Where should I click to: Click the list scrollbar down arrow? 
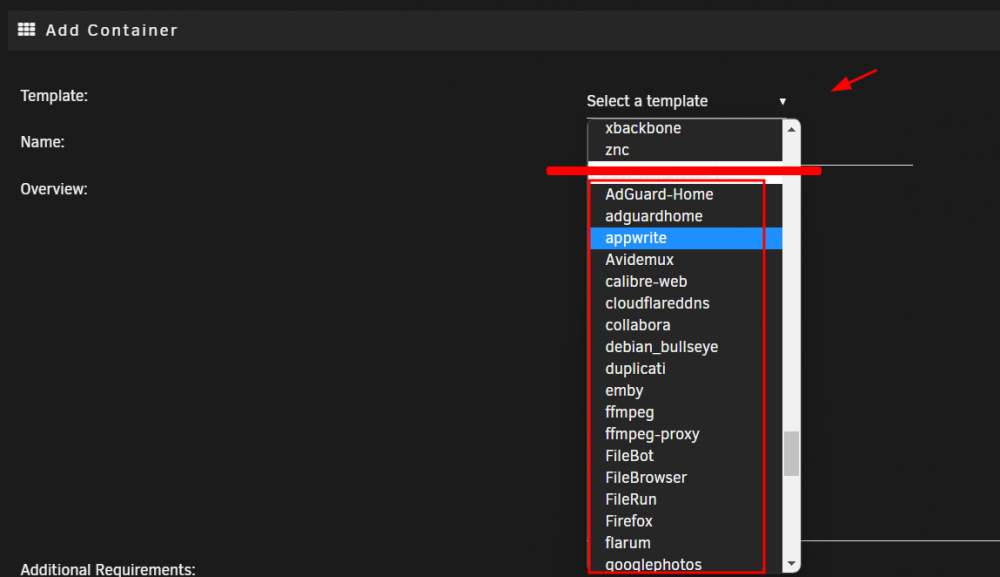click(791, 564)
